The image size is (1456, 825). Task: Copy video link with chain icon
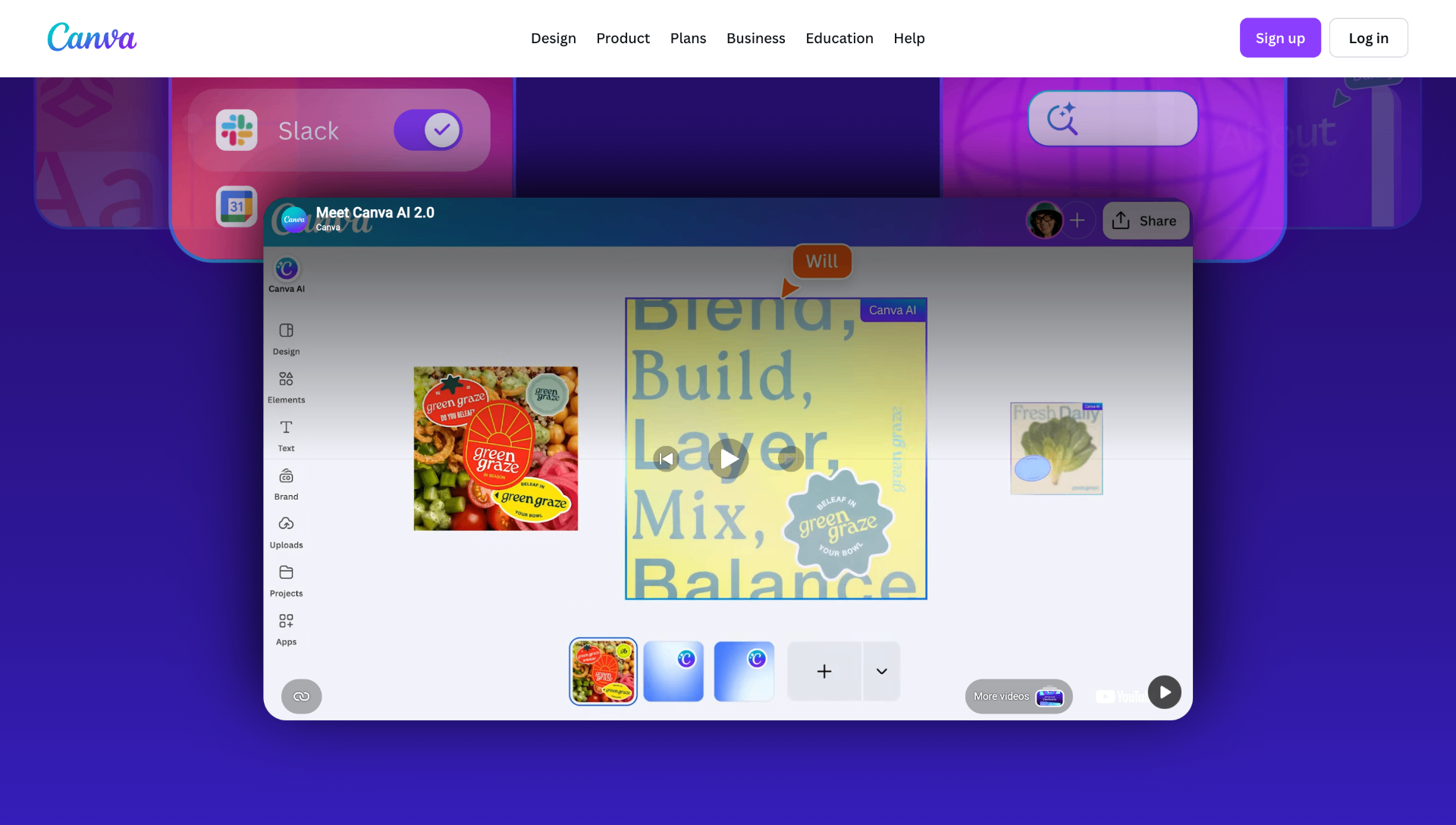302,696
